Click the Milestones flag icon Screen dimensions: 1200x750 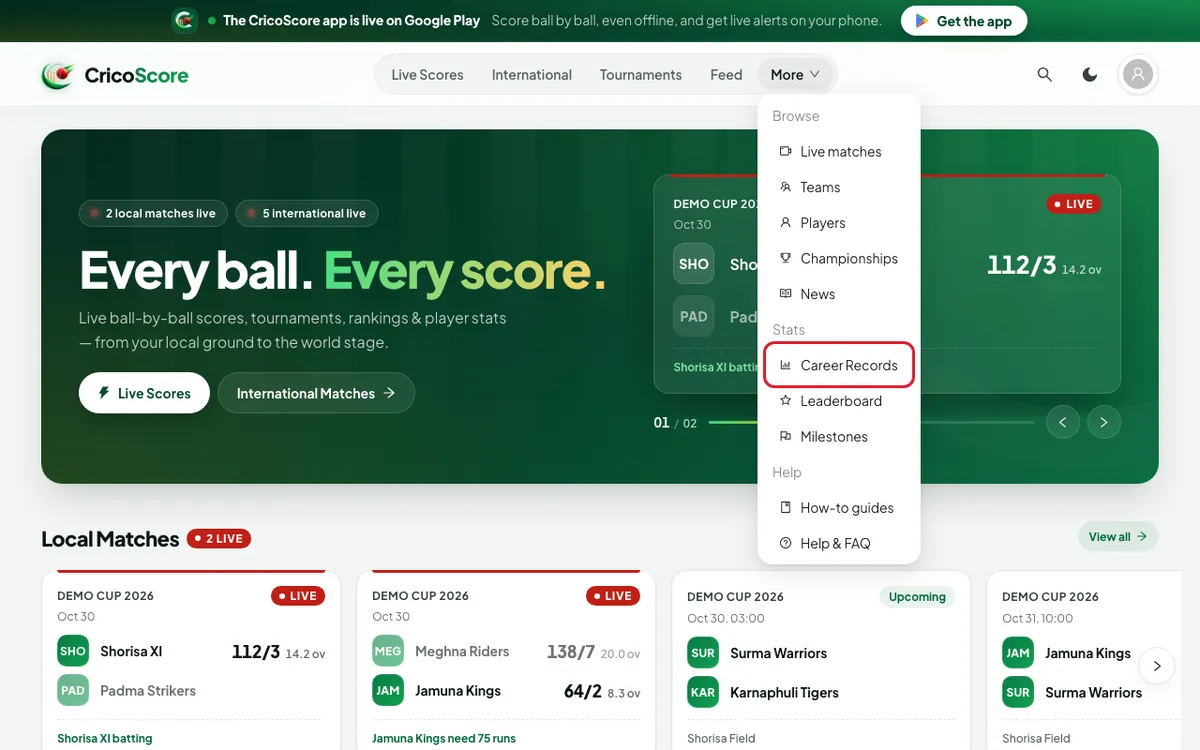pyautogui.click(x=786, y=437)
